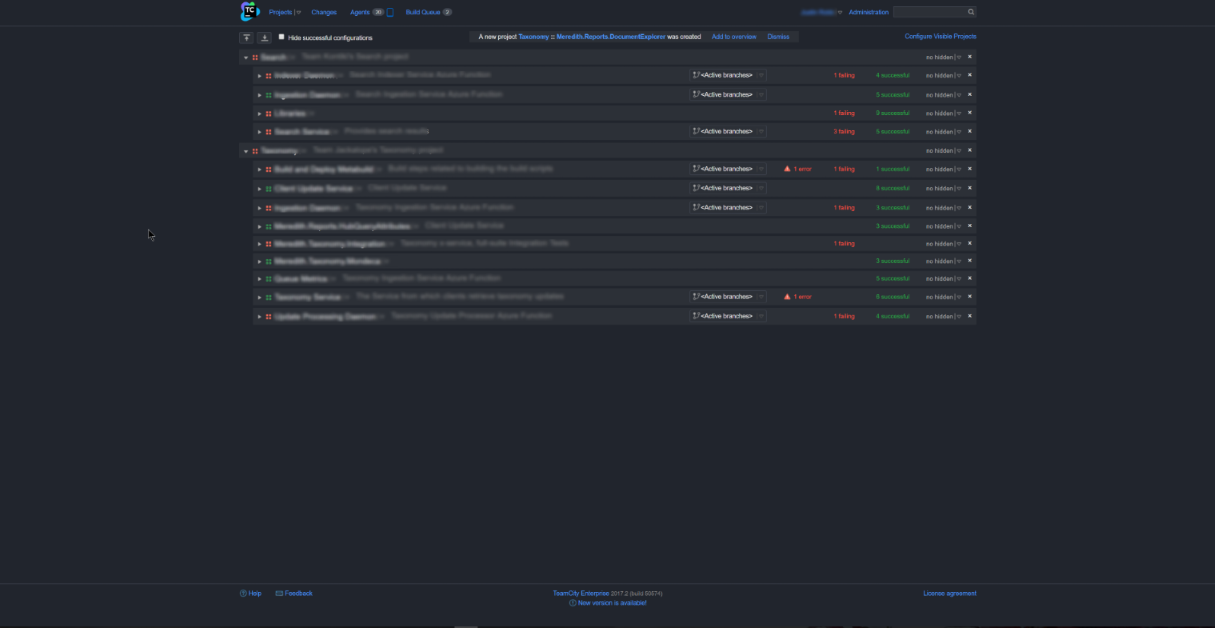Open Active branches dropdown for Indexer Daemon

click(x=728, y=75)
